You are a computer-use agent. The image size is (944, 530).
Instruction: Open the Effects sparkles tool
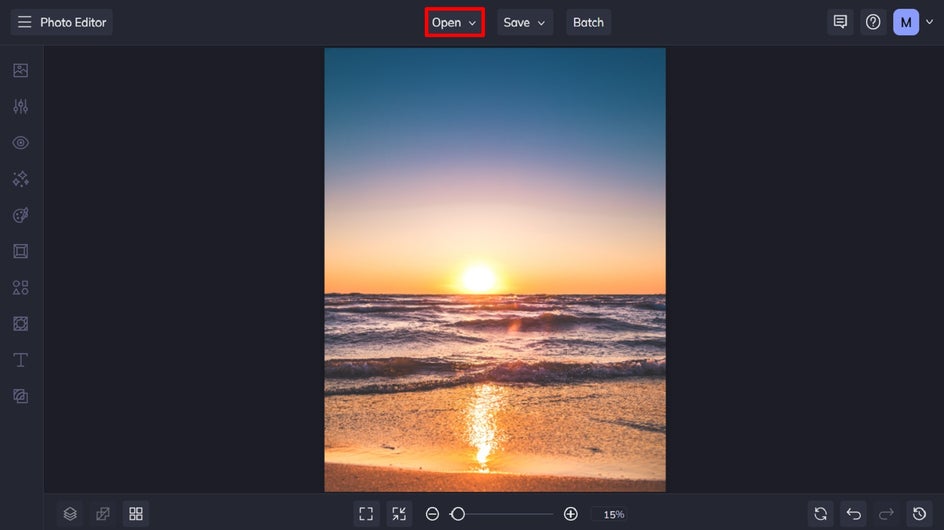20,179
